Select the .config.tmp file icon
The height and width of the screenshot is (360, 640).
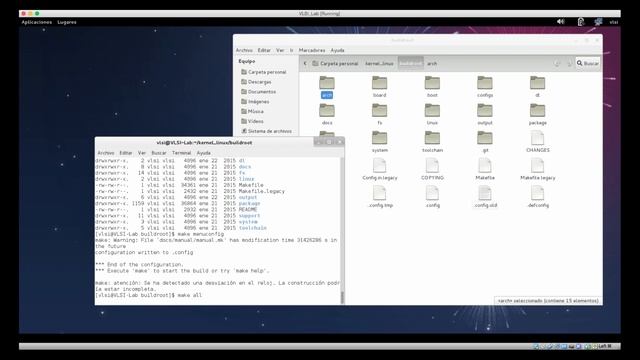click(x=379, y=193)
